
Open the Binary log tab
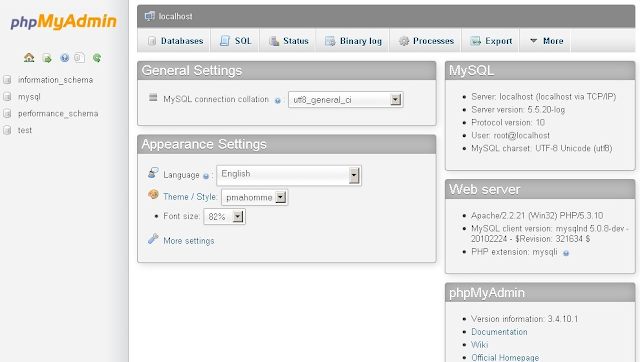353,41
